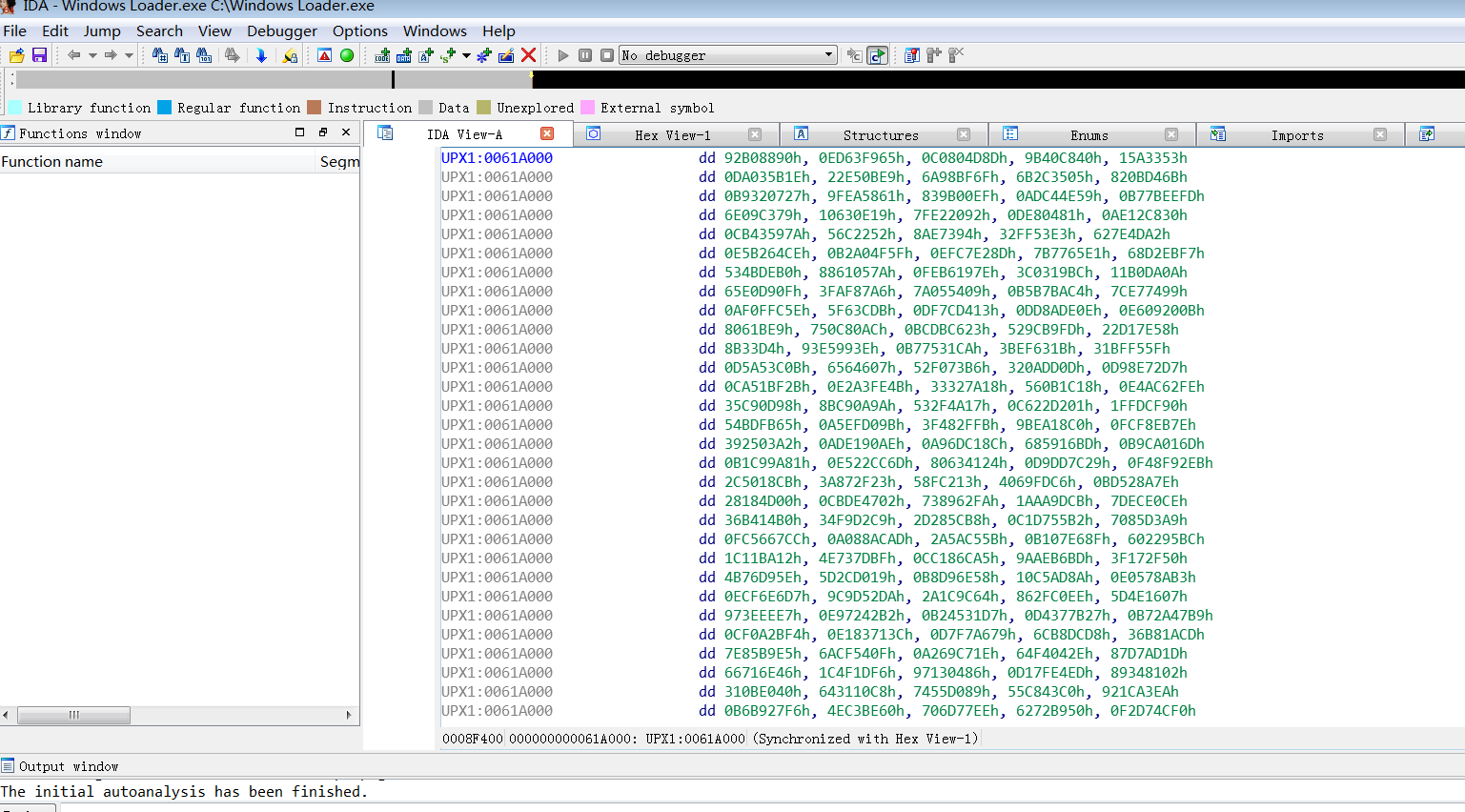
Task: Click the convert to Data icon
Action: click(x=404, y=55)
